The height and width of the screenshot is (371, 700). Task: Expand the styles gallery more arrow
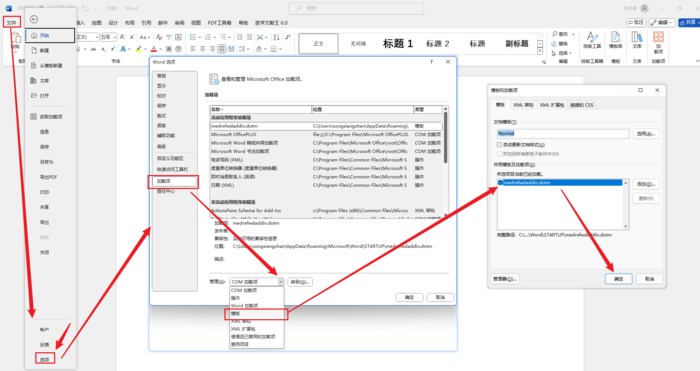coord(540,51)
